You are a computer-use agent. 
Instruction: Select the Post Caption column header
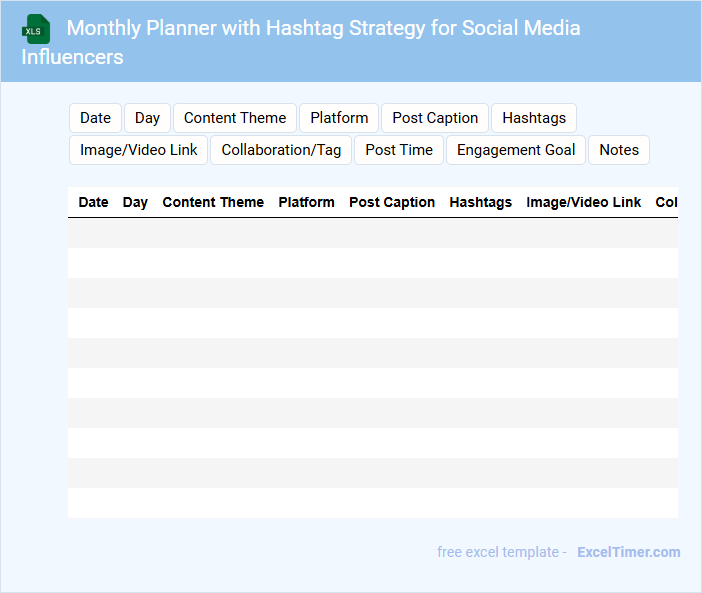point(392,202)
